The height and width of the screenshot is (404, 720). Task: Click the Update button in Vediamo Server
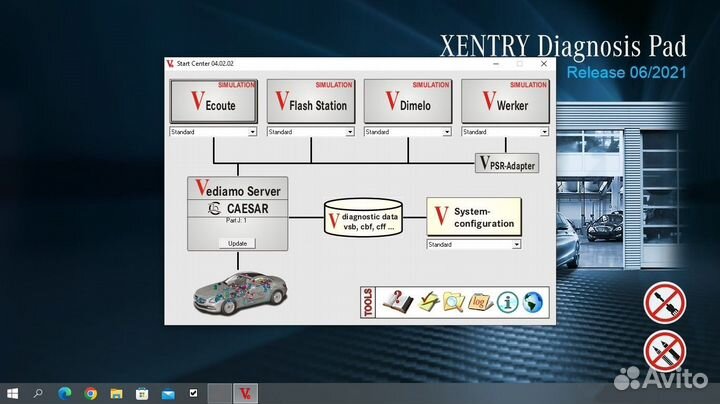coord(237,243)
